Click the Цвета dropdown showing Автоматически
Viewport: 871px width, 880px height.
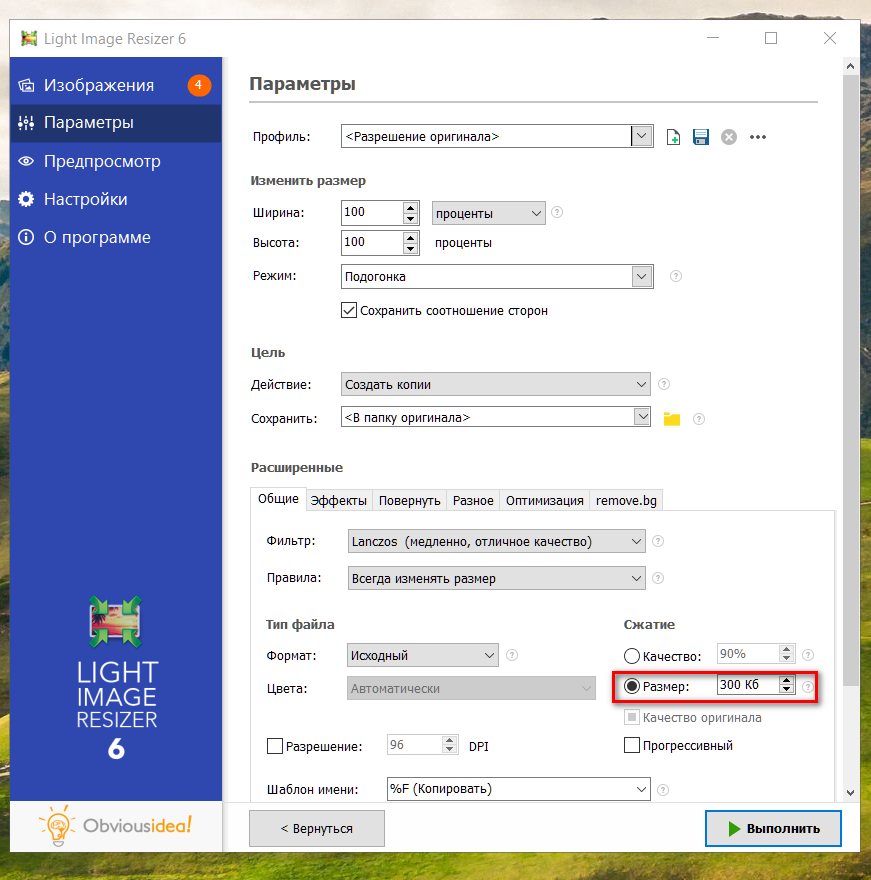[471, 689]
